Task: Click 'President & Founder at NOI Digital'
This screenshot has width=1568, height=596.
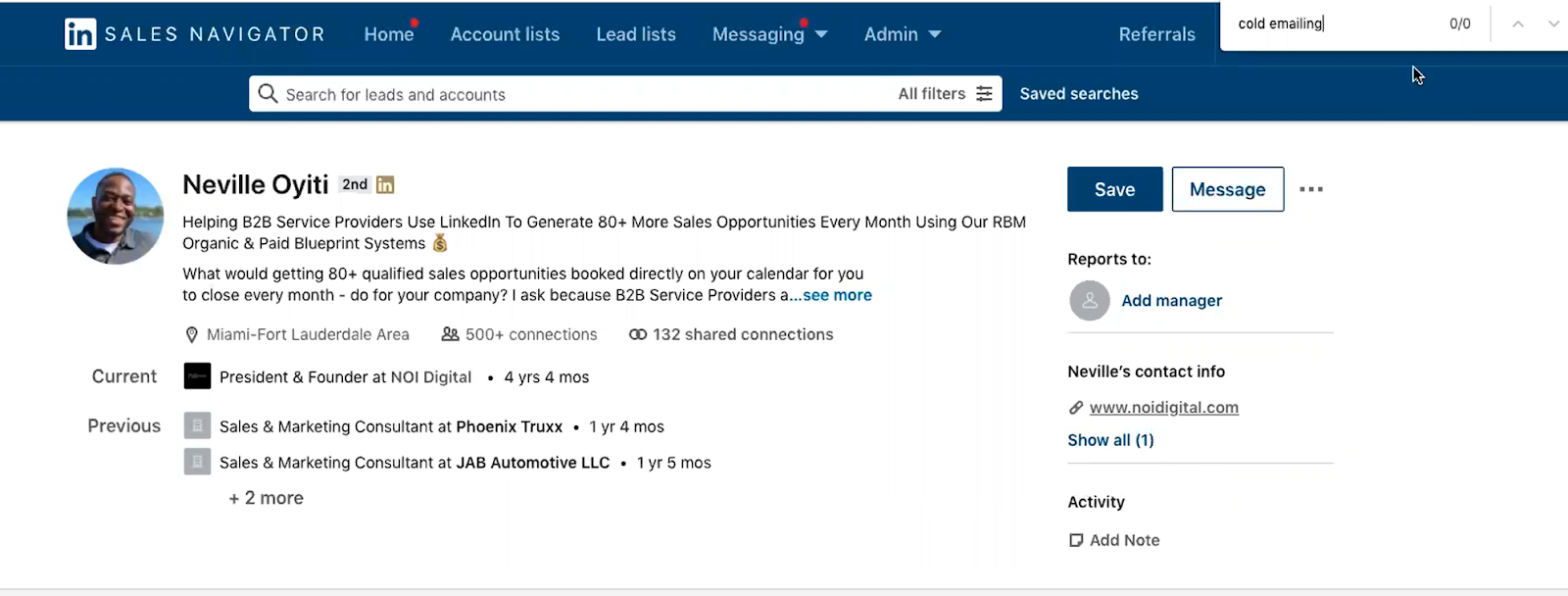Action: click(x=345, y=377)
